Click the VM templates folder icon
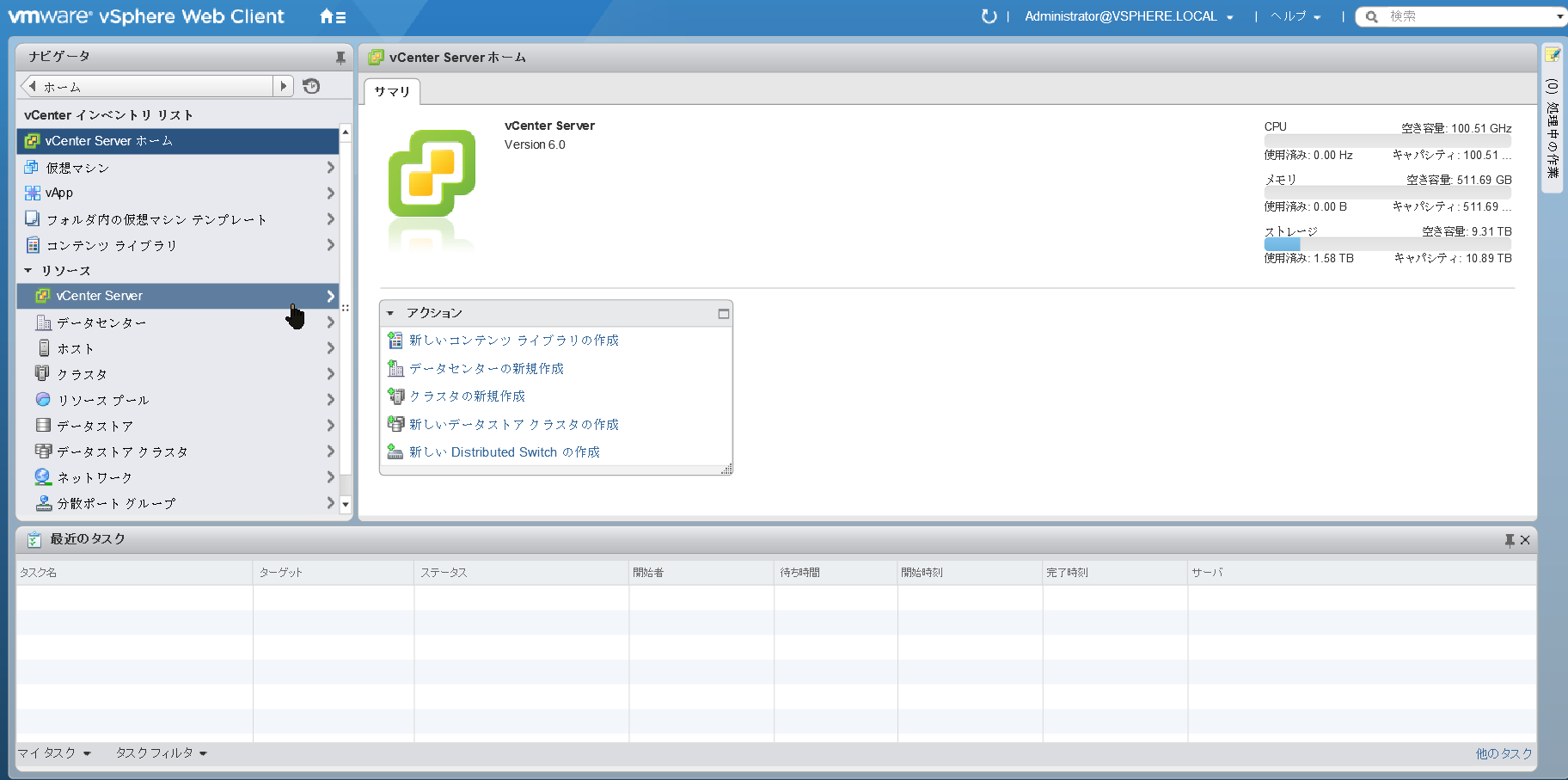 (x=32, y=218)
